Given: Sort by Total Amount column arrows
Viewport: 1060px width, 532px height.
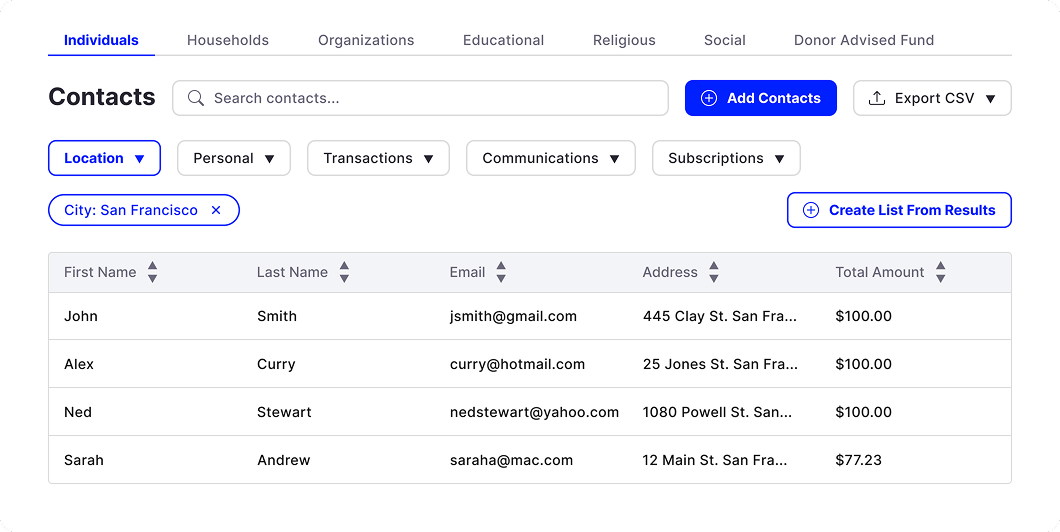Looking at the screenshot, I should [x=940, y=272].
